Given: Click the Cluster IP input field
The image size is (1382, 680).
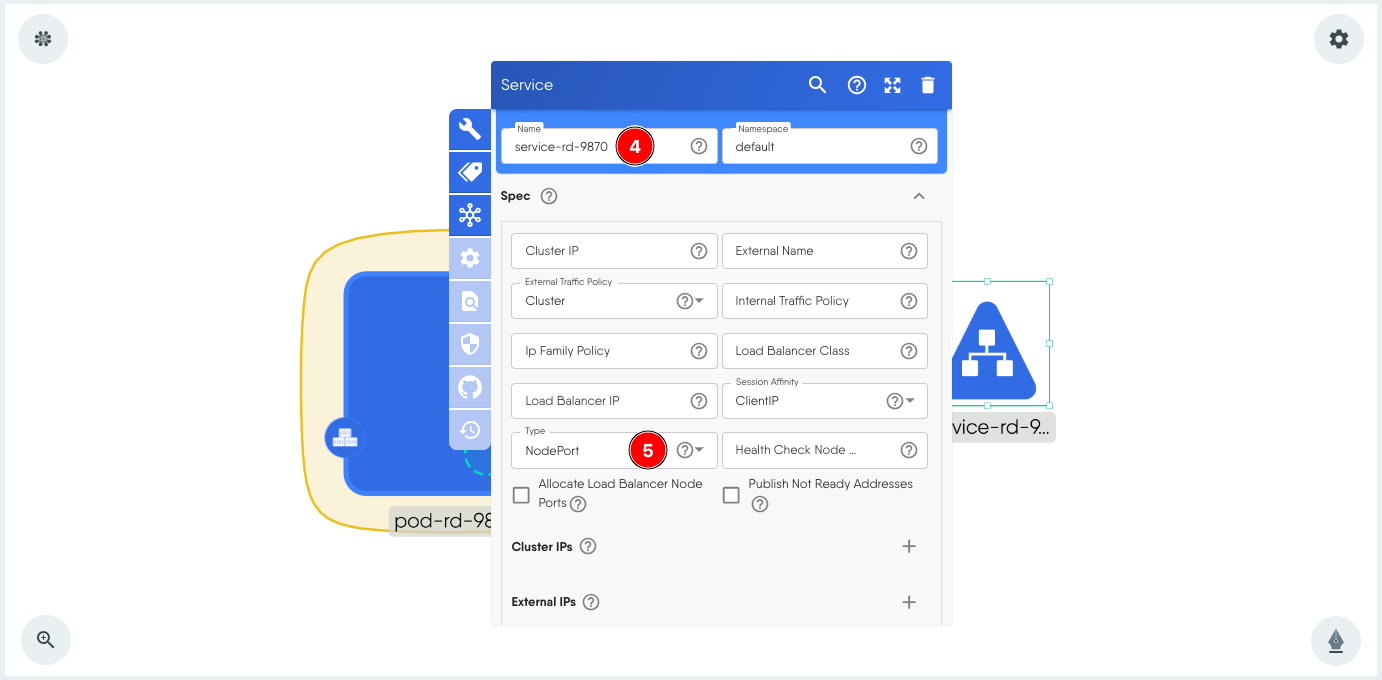Looking at the screenshot, I should point(600,251).
